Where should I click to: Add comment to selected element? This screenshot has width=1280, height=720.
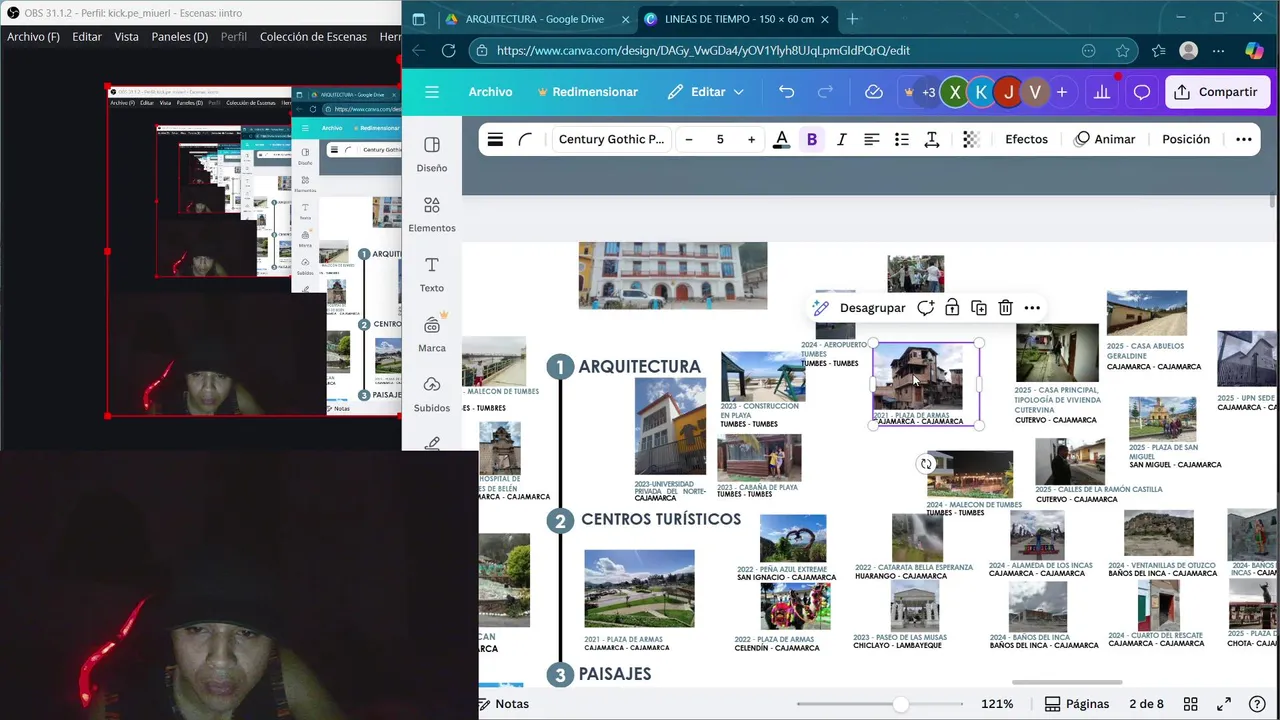(x=926, y=308)
